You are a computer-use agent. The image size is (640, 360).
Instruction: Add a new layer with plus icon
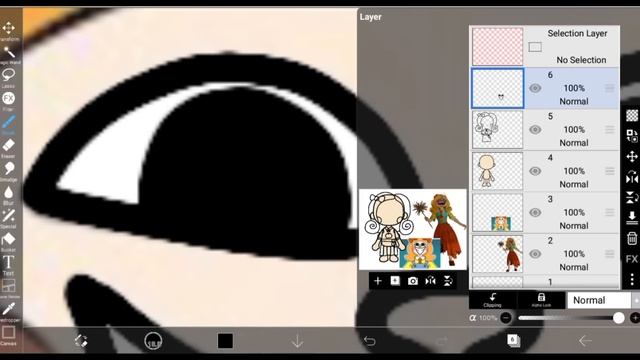[378, 281]
